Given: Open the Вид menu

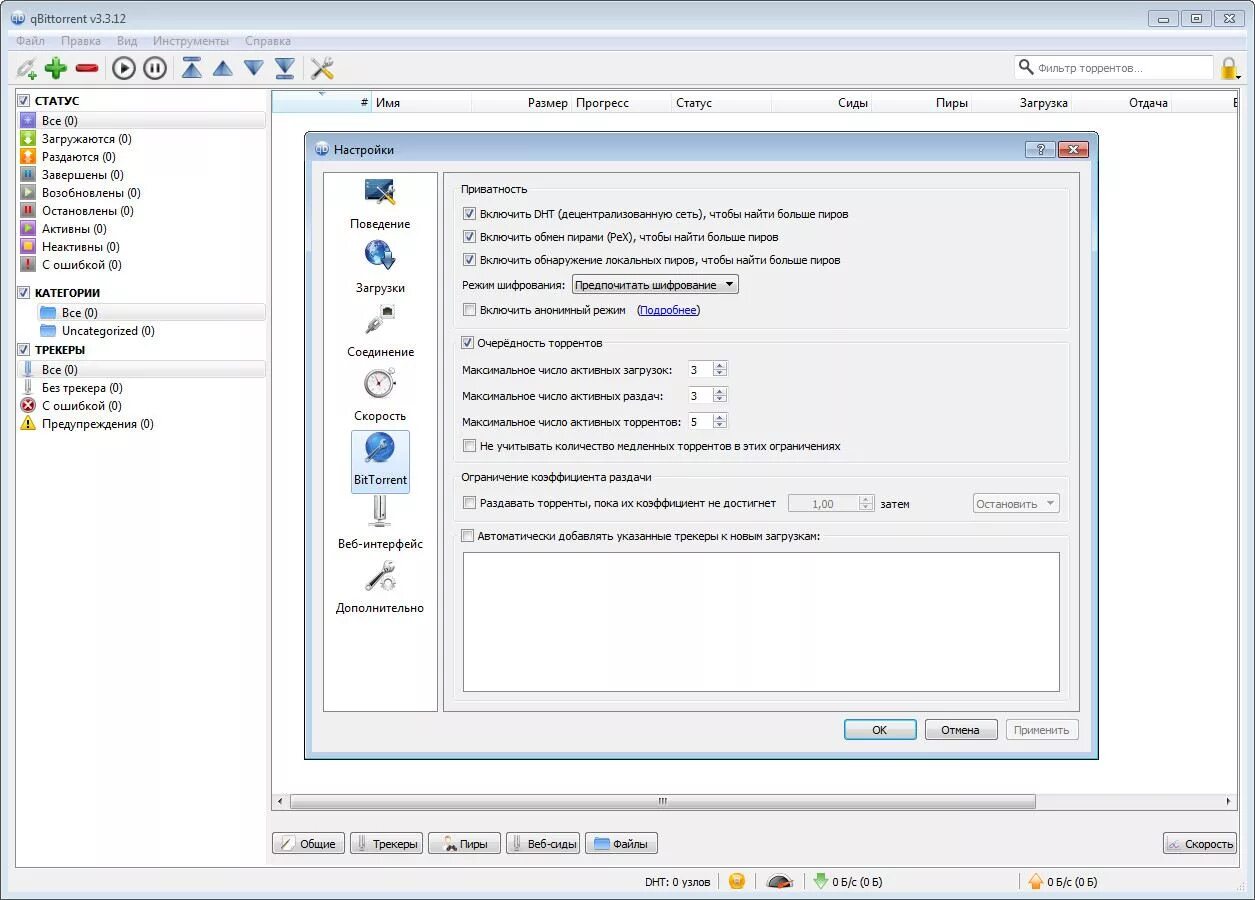Looking at the screenshot, I should (127, 41).
